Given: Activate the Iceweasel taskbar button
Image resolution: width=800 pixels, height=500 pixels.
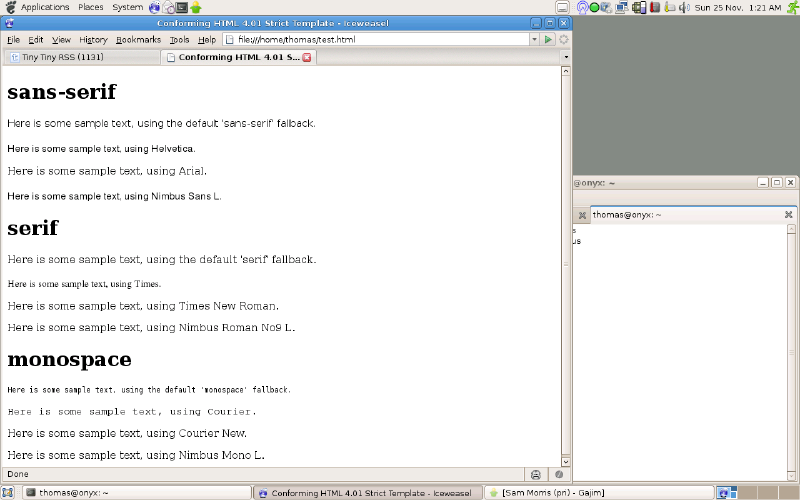Looking at the screenshot, I should coord(368,493).
